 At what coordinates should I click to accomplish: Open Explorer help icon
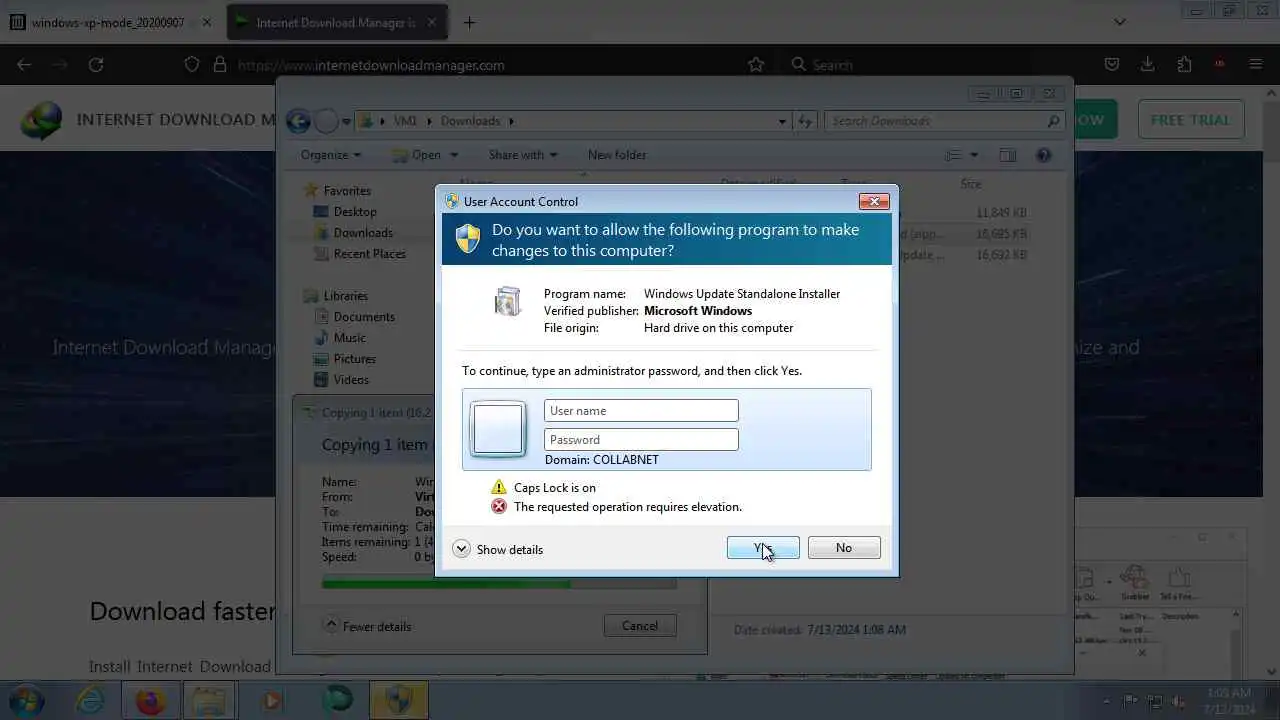point(1044,155)
